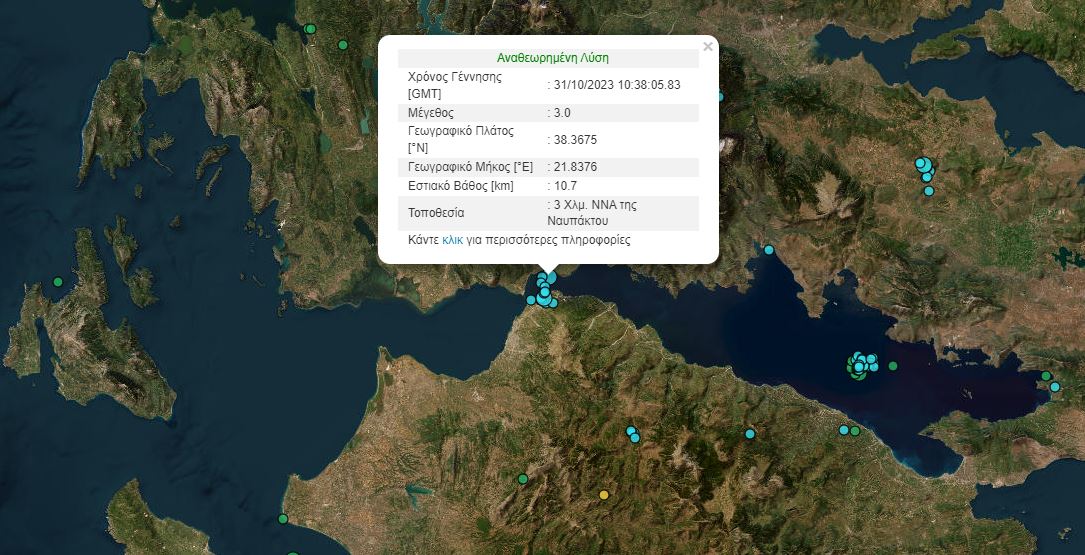Image resolution: width=1085 pixels, height=555 pixels.
Task: Click the cyan marker on the gulf's northwest shore
Action: [x=769, y=250]
